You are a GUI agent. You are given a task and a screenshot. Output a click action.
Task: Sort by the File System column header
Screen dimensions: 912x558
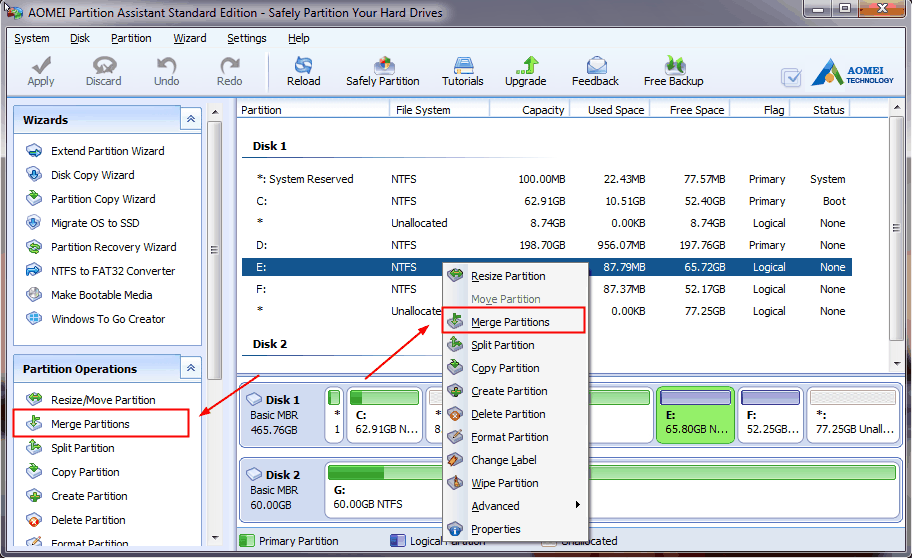(440, 109)
